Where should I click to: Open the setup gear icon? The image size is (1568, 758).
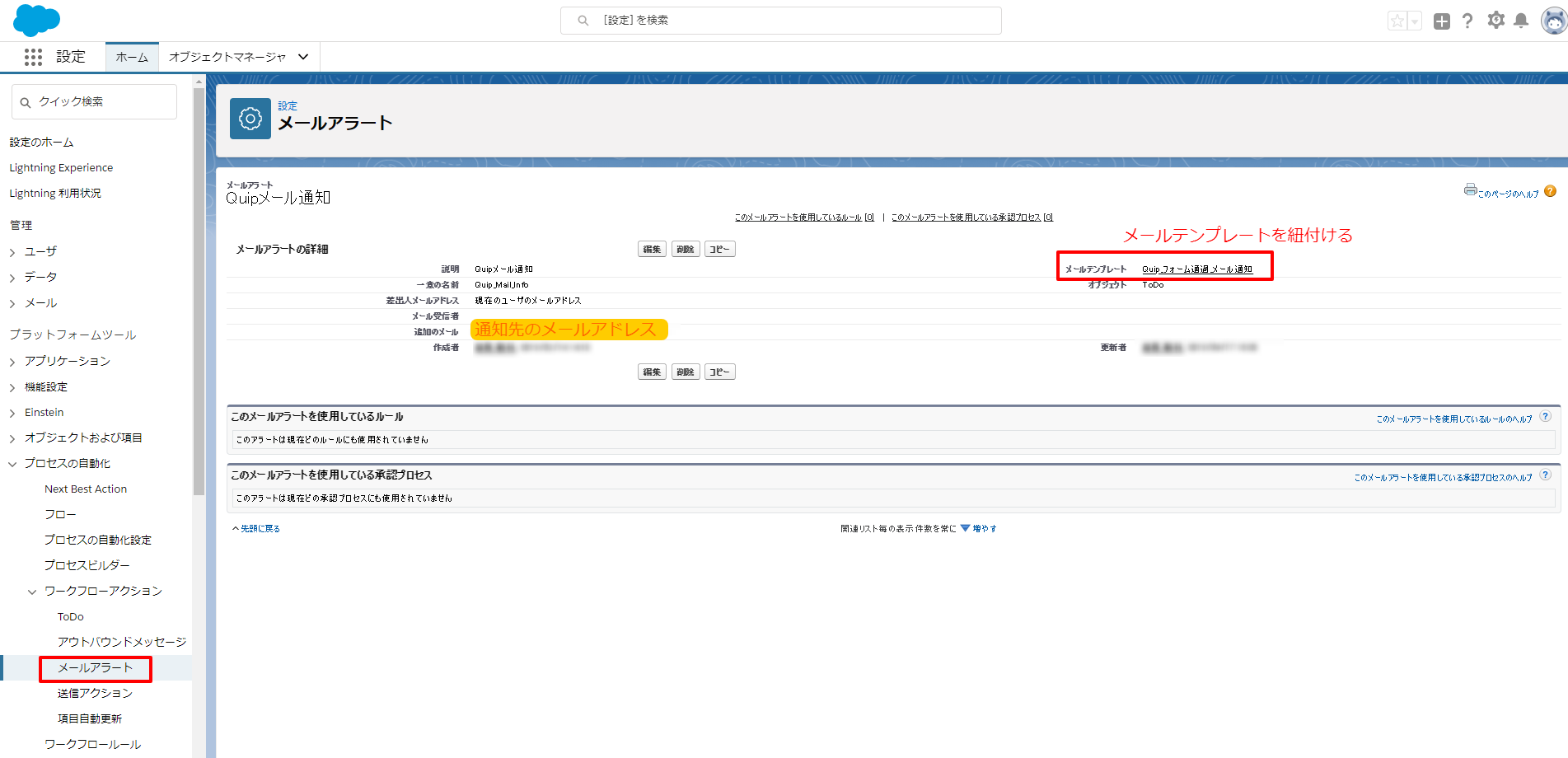click(x=1495, y=21)
